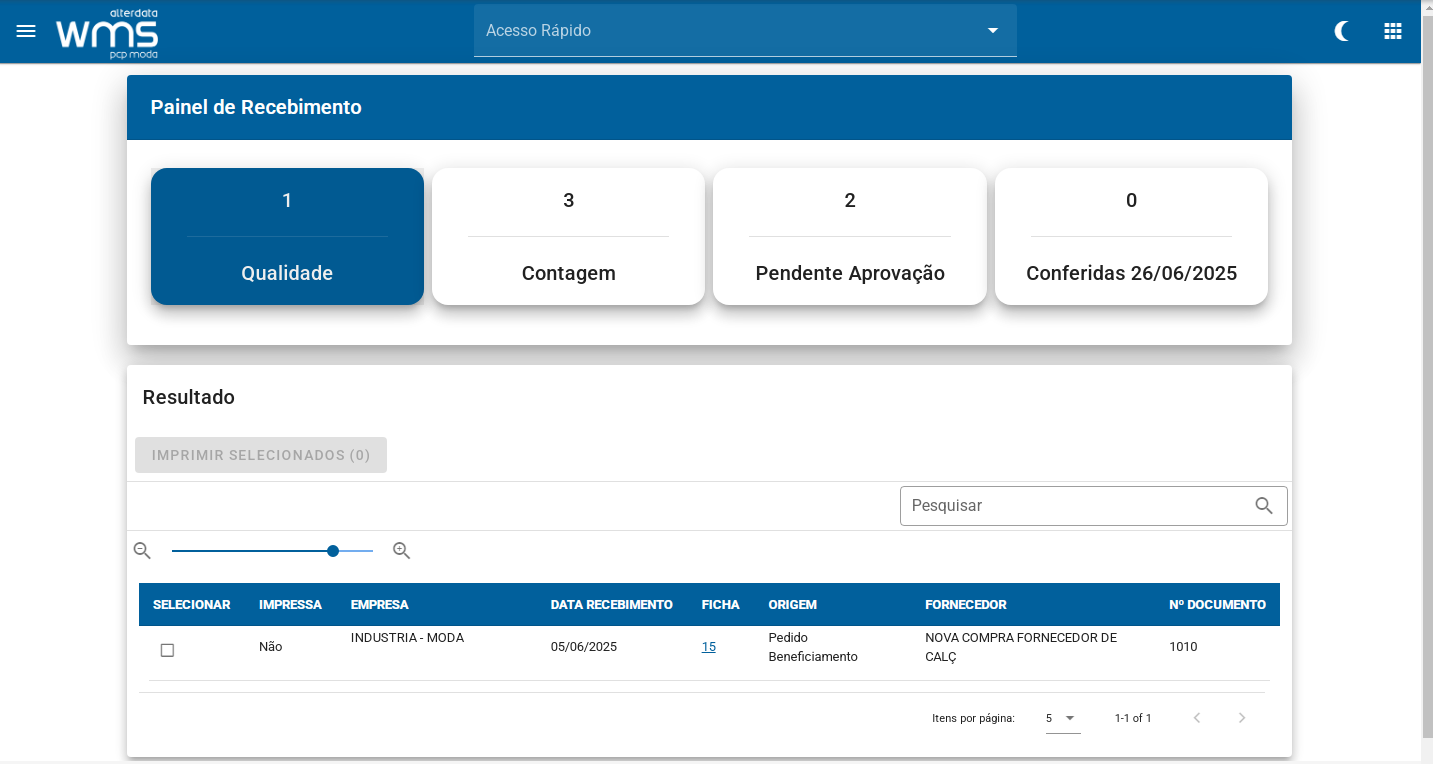This screenshot has height=764, width=1435.
Task: Click the date 05/06/2025 cell
Action: click(x=584, y=647)
